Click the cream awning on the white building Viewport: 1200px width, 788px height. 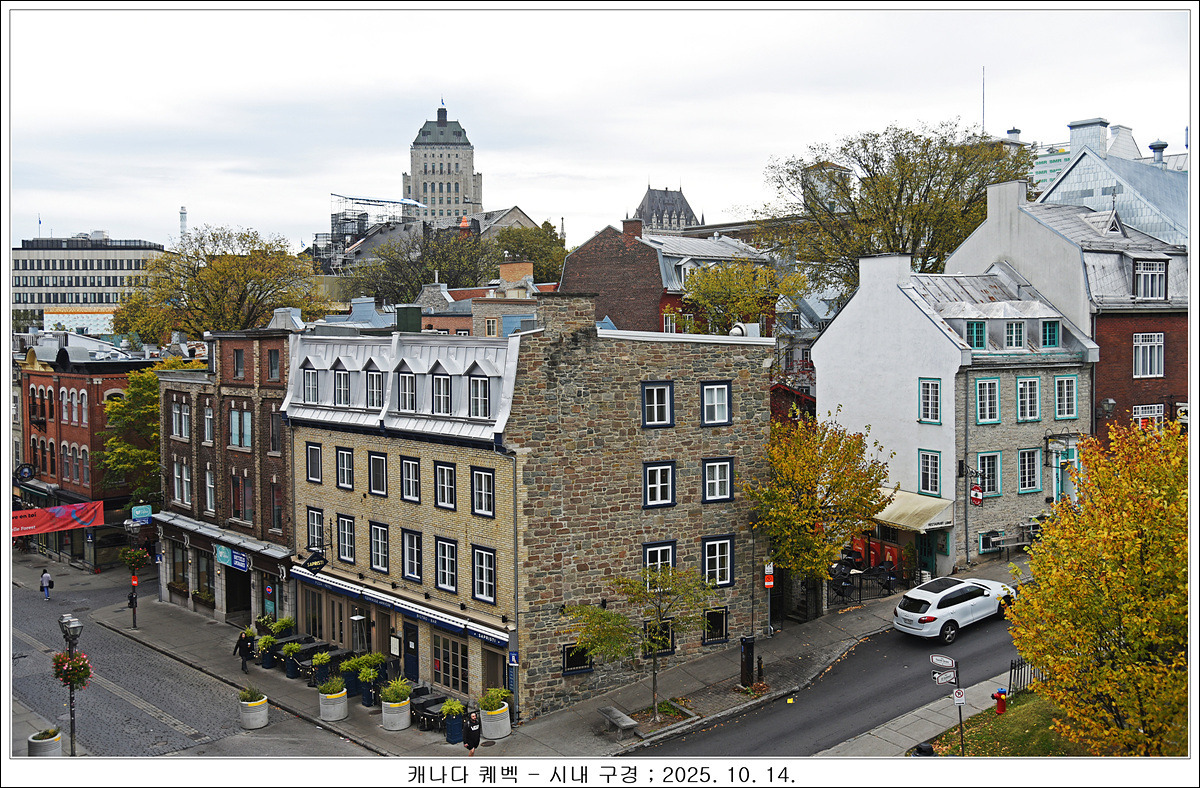pyautogui.click(x=914, y=511)
